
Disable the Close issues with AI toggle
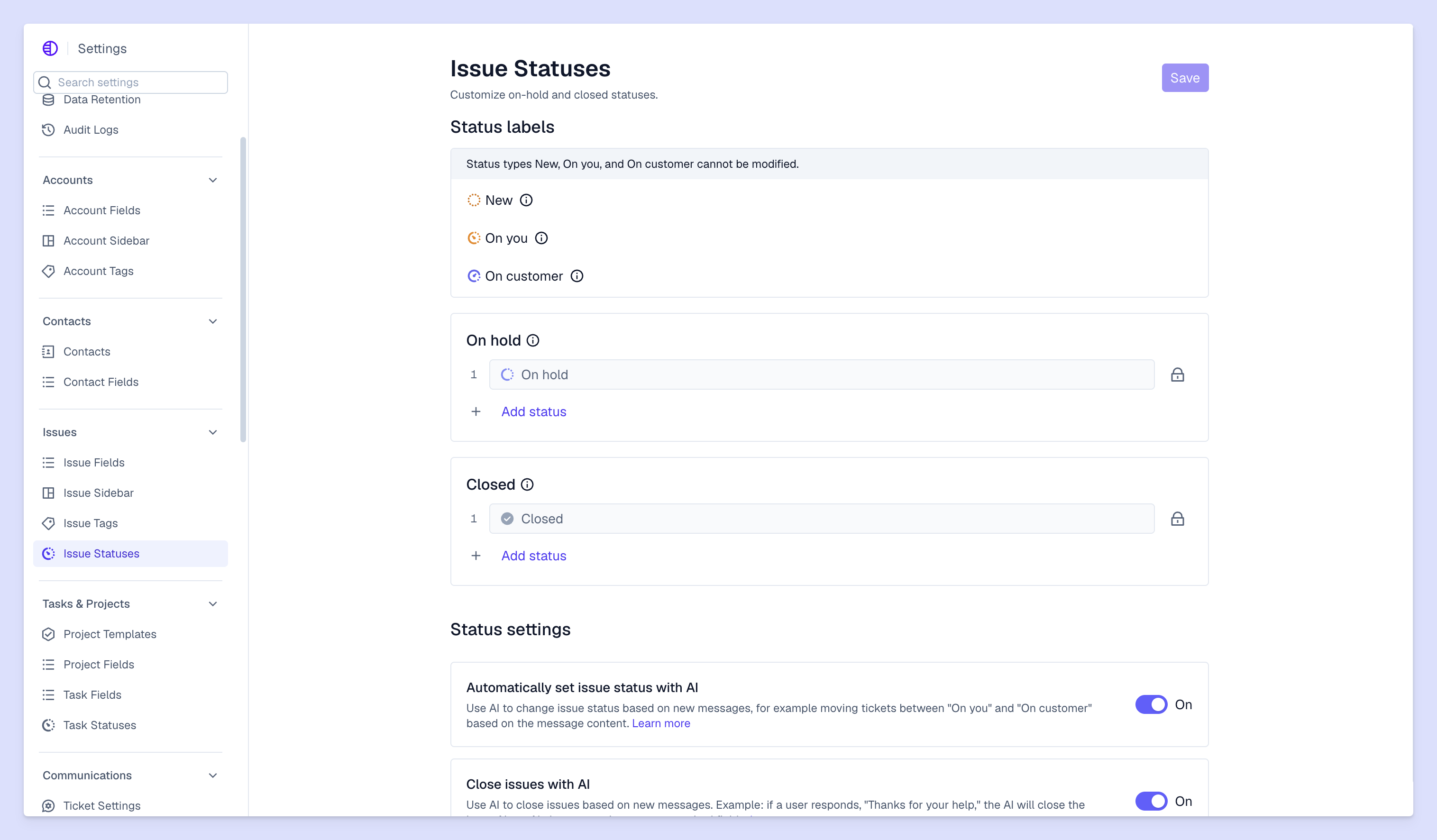(1151, 801)
